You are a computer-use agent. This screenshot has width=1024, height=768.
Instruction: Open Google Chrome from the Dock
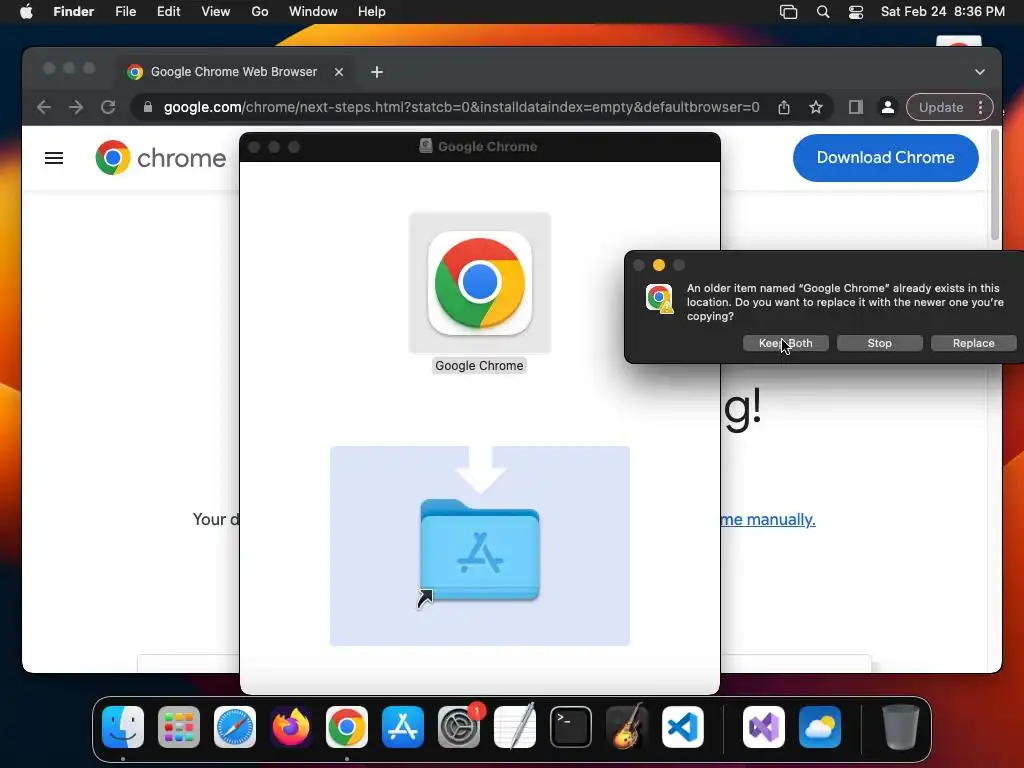pos(347,727)
